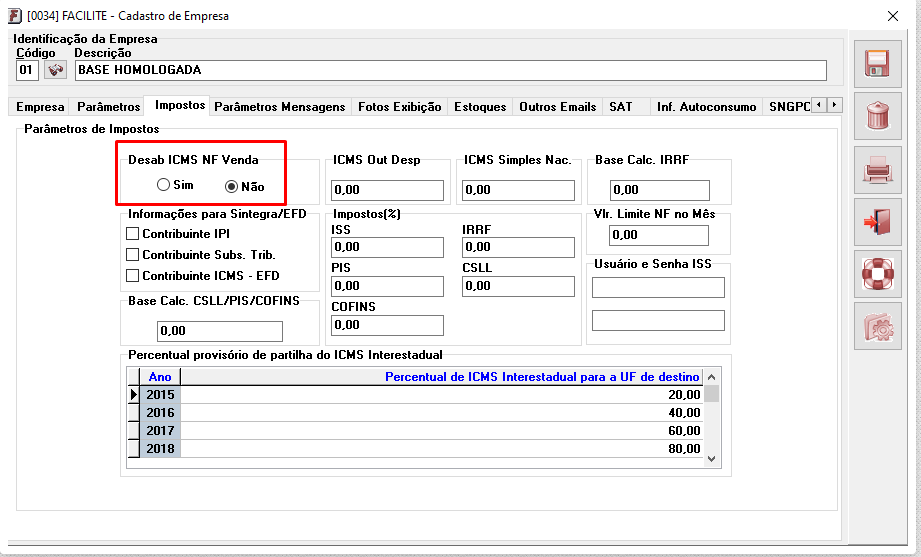Click the ICMS table scroll up arrow

pyautogui.click(x=711, y=377)
